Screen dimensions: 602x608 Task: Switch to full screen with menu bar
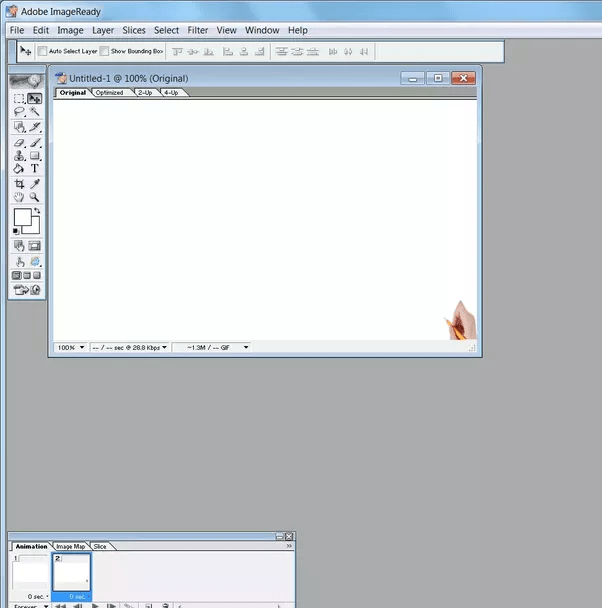pos(27,276)
